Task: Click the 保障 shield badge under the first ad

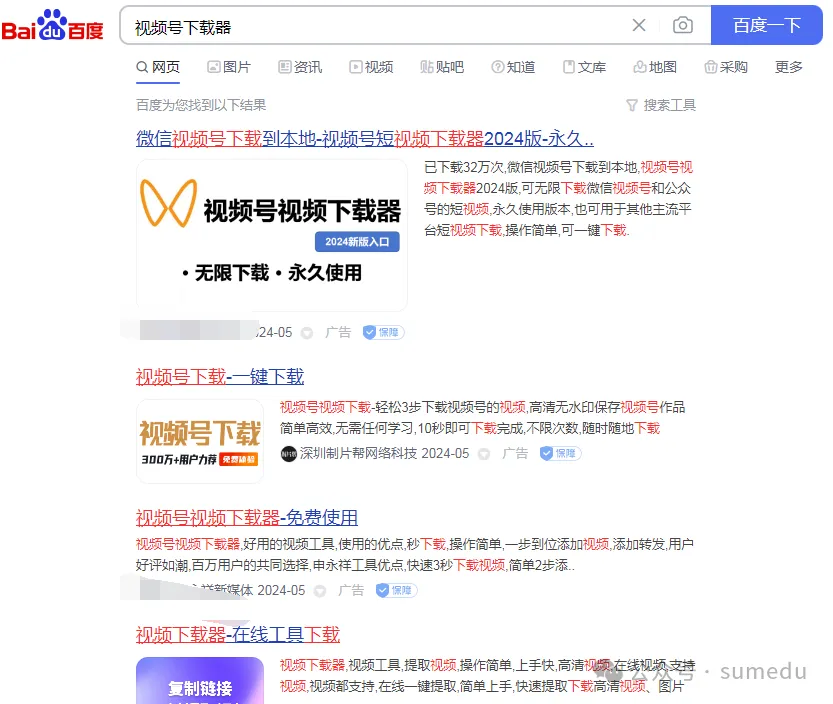Action: 382,331
